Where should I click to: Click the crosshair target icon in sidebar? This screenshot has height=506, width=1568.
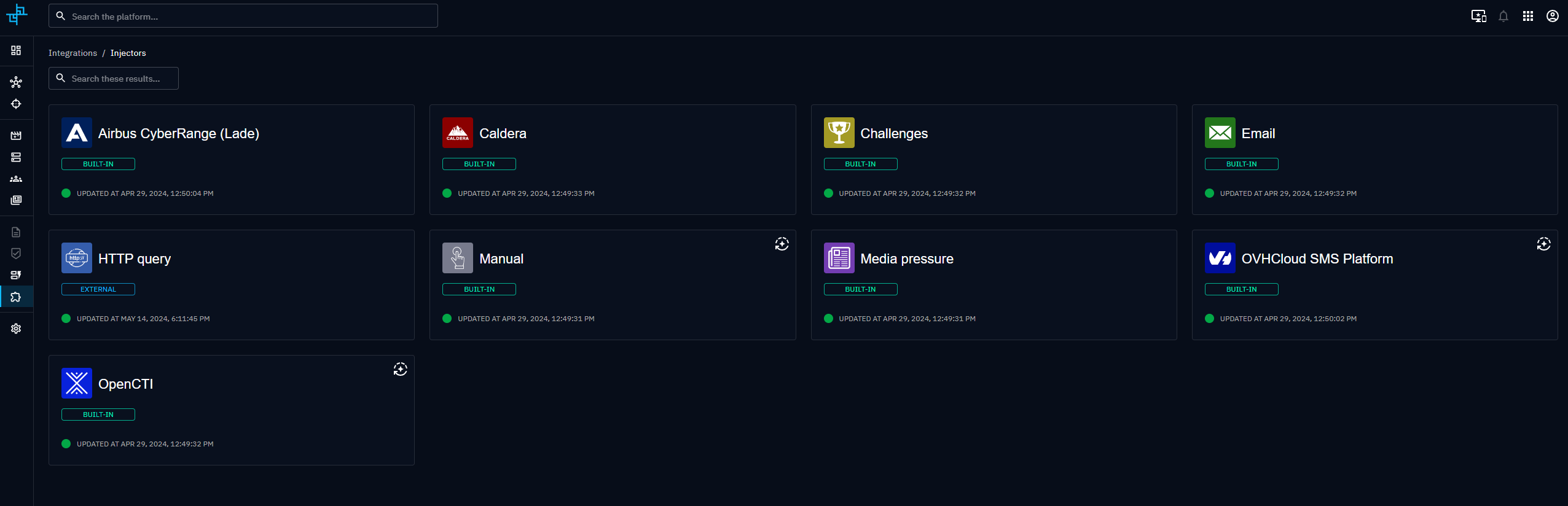point(16,104)
